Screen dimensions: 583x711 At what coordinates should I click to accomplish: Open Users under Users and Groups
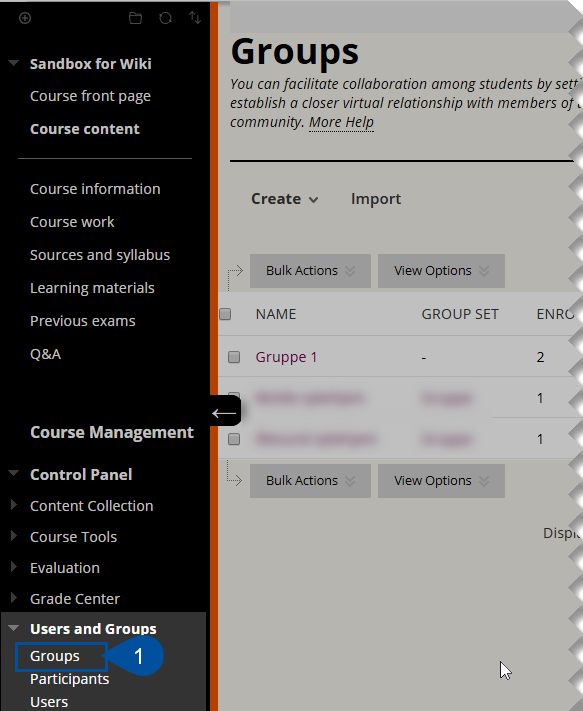[x=49, y=702]
